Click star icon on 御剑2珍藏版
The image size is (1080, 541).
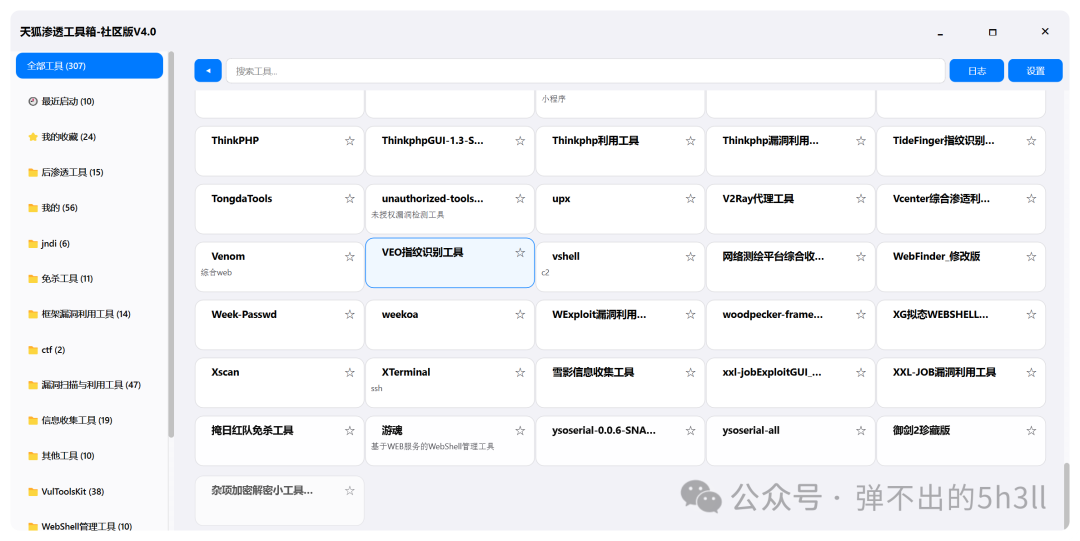pyautogui.click(x=1031, y=431)
